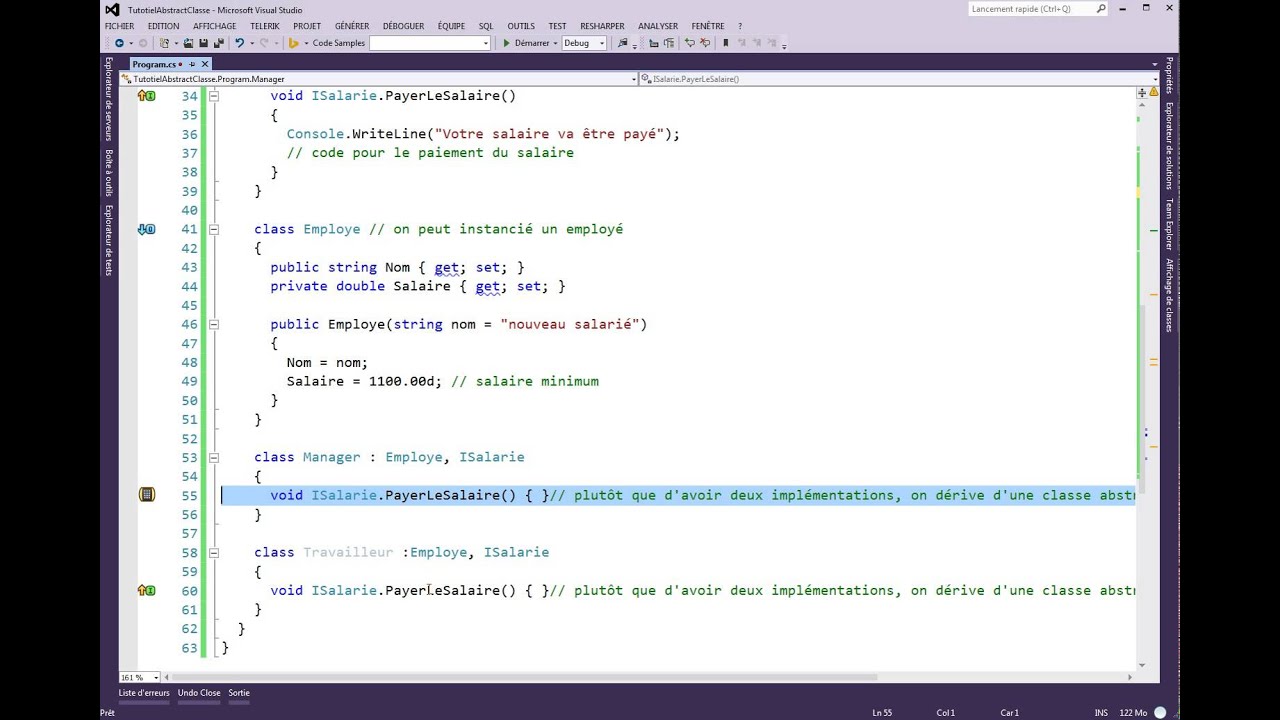Comment out the selected lines icon

[690, 43]
